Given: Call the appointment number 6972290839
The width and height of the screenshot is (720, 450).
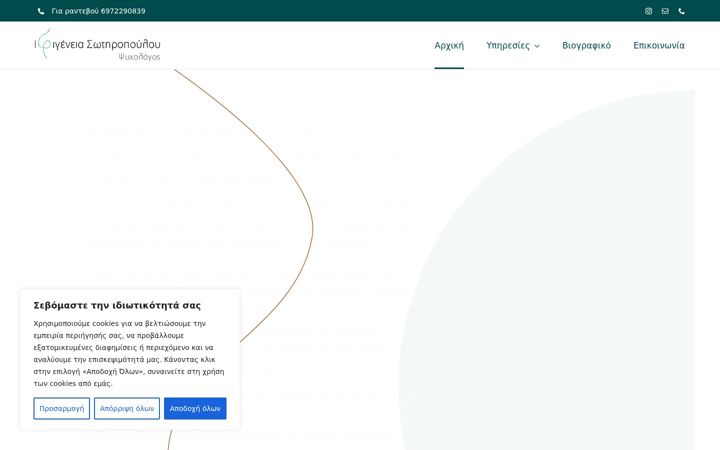Looking at the screenshot, I should [123, 11].
